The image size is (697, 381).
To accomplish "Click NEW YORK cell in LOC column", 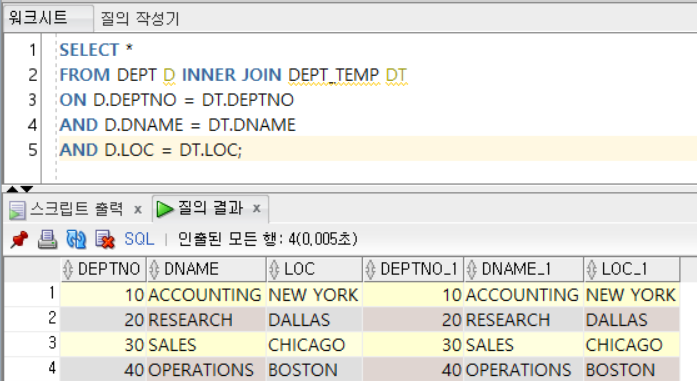I will click(315, 295).
